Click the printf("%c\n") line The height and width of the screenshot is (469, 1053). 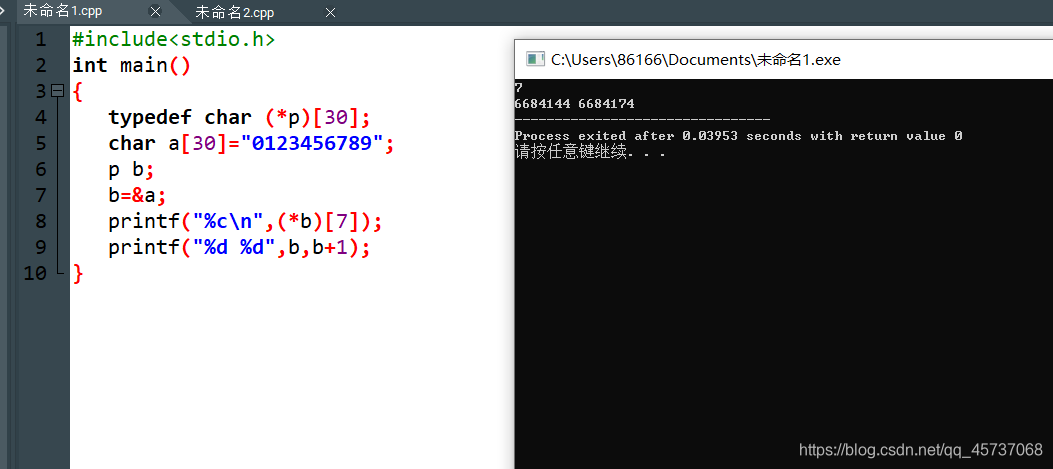tap(245, 222)
